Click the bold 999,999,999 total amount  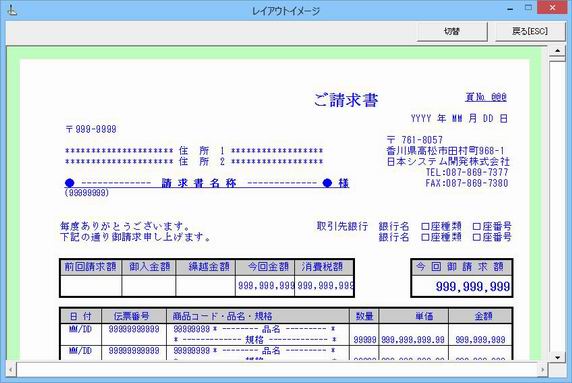click(x=473, y=287)
